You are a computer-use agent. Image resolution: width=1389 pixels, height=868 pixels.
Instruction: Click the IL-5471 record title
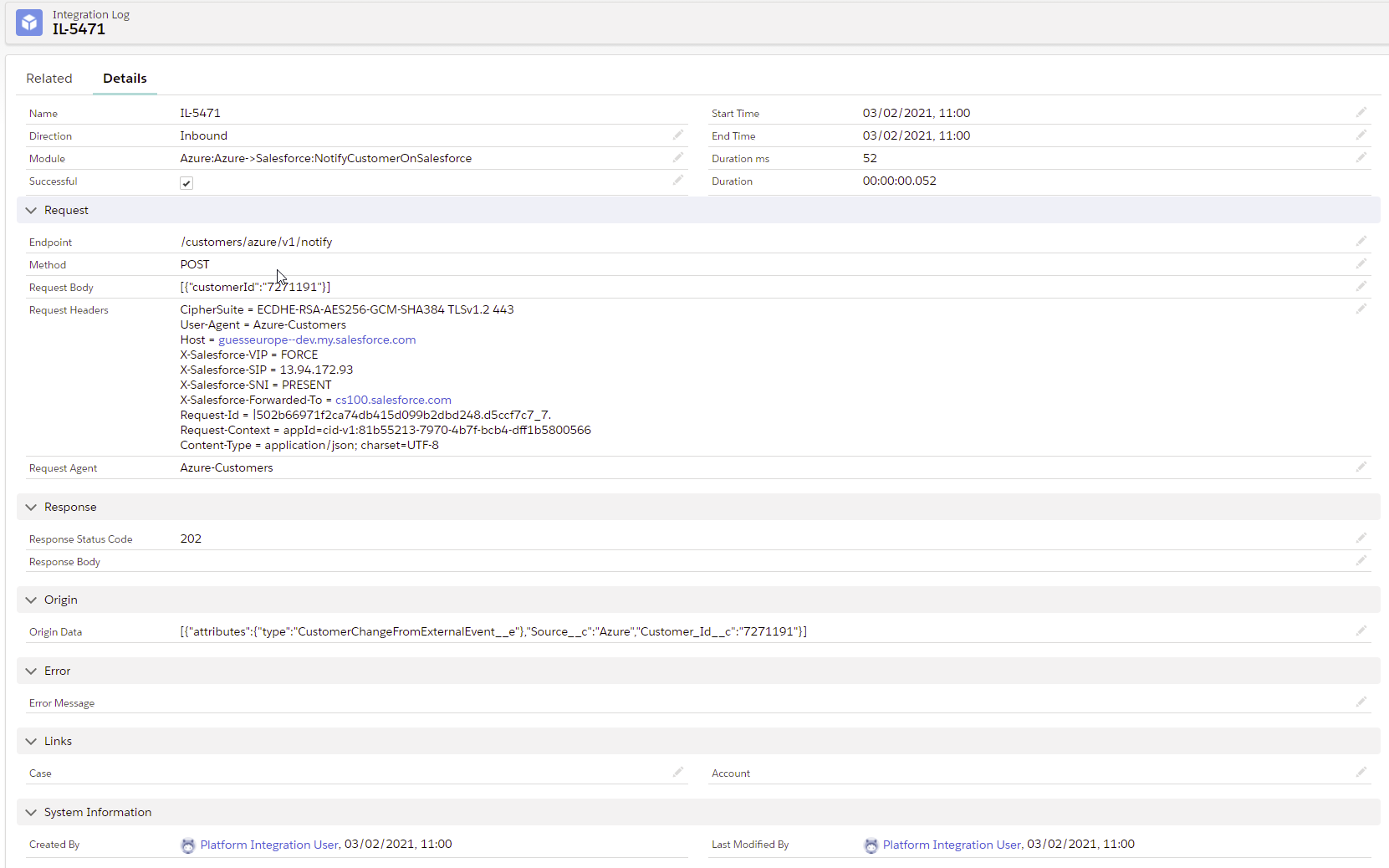[79, 29]
